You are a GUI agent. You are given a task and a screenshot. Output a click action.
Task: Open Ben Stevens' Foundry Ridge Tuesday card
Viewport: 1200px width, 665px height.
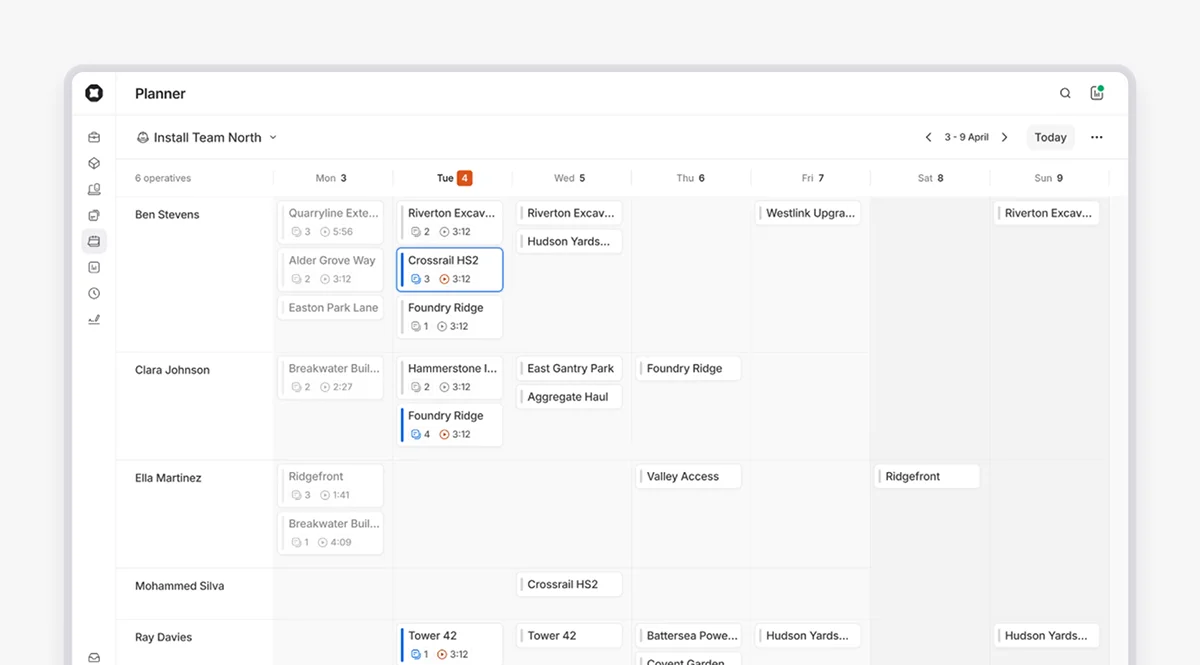click(450, 316)
